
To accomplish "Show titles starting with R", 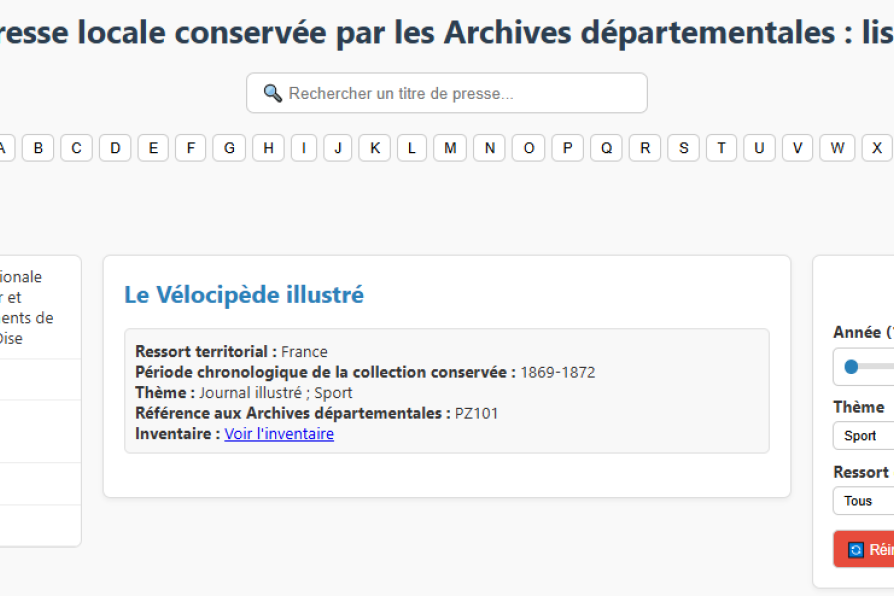I will [645, 148].
